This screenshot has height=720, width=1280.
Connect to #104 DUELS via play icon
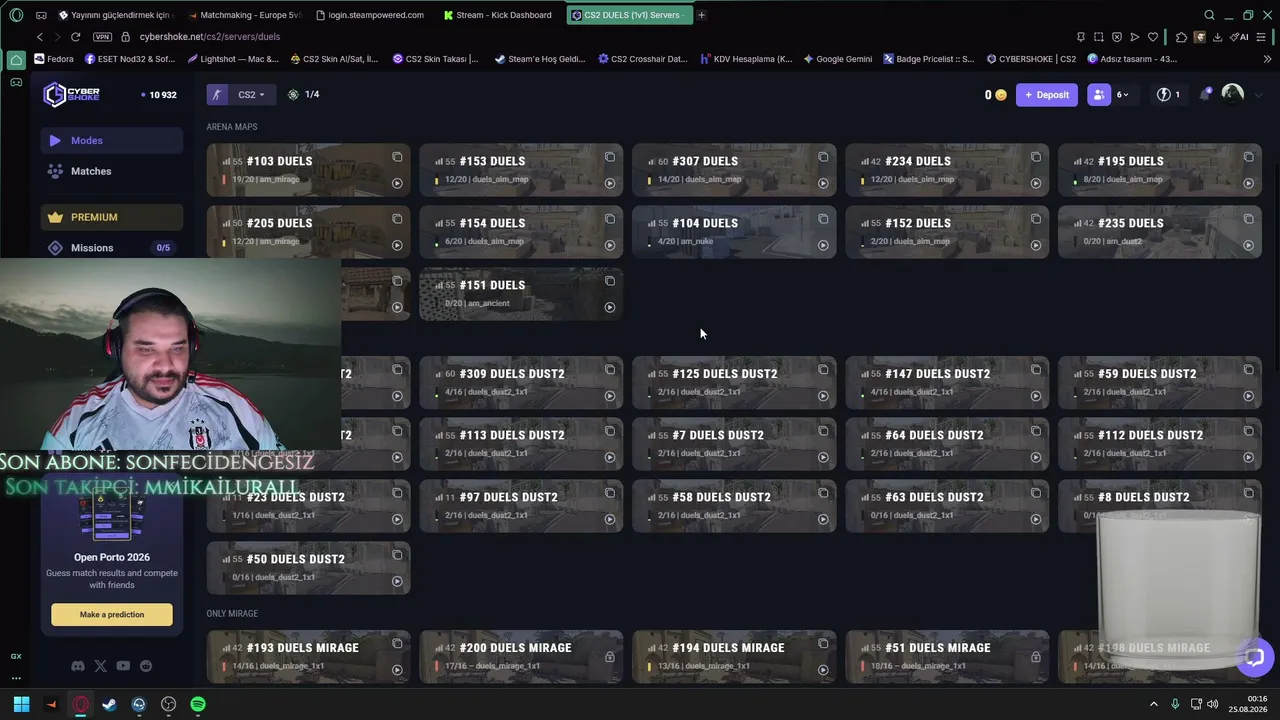coord(823,245)
